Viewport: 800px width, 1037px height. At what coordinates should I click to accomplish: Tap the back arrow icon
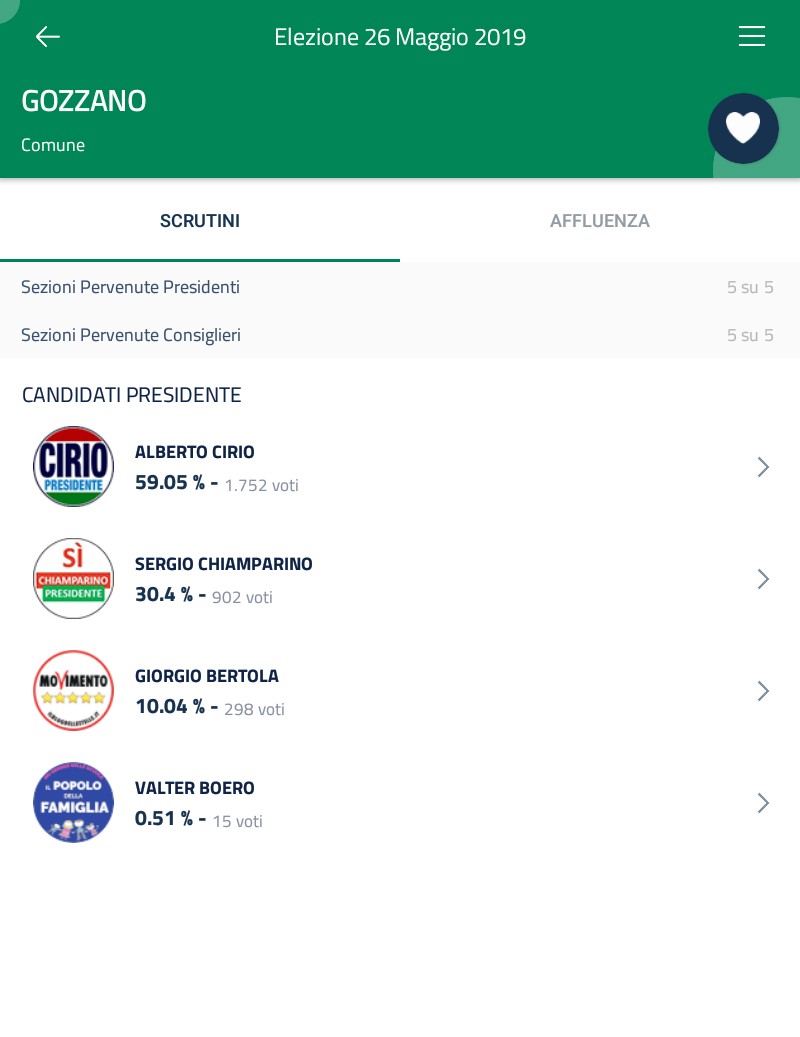click(x=48, y=37)
